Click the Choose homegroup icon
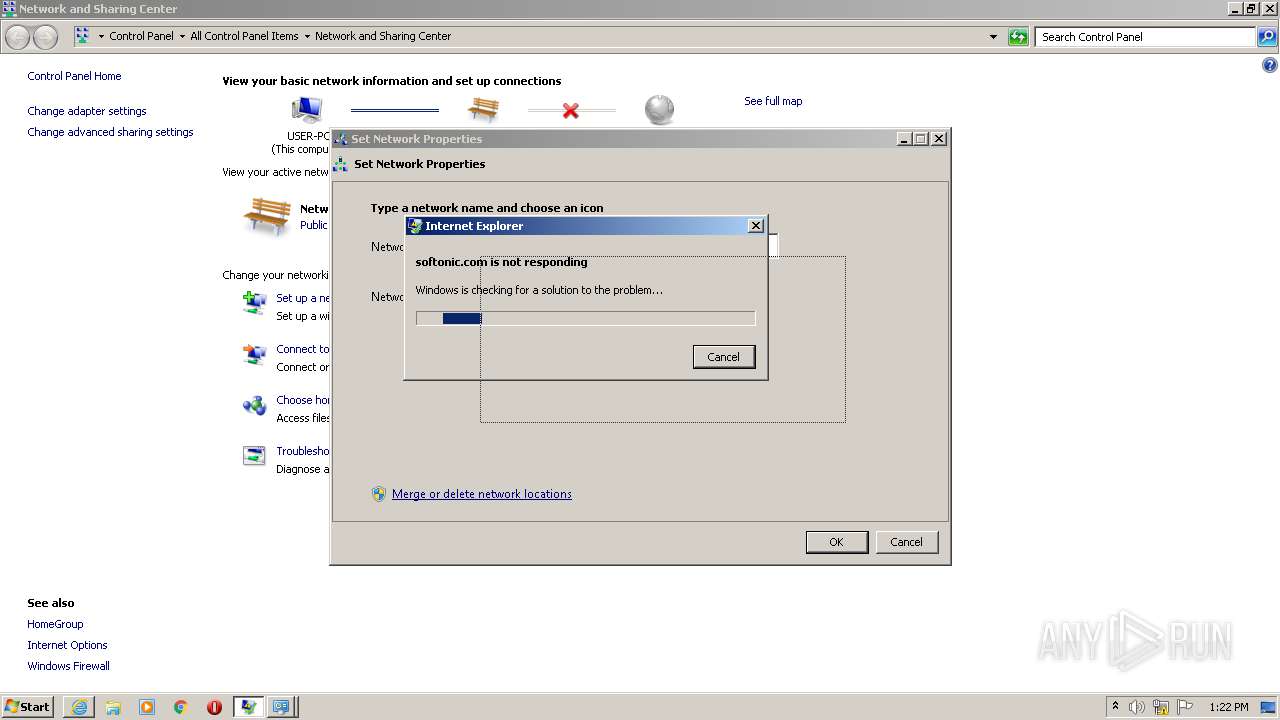1280x720 pixels. point(254,405)
